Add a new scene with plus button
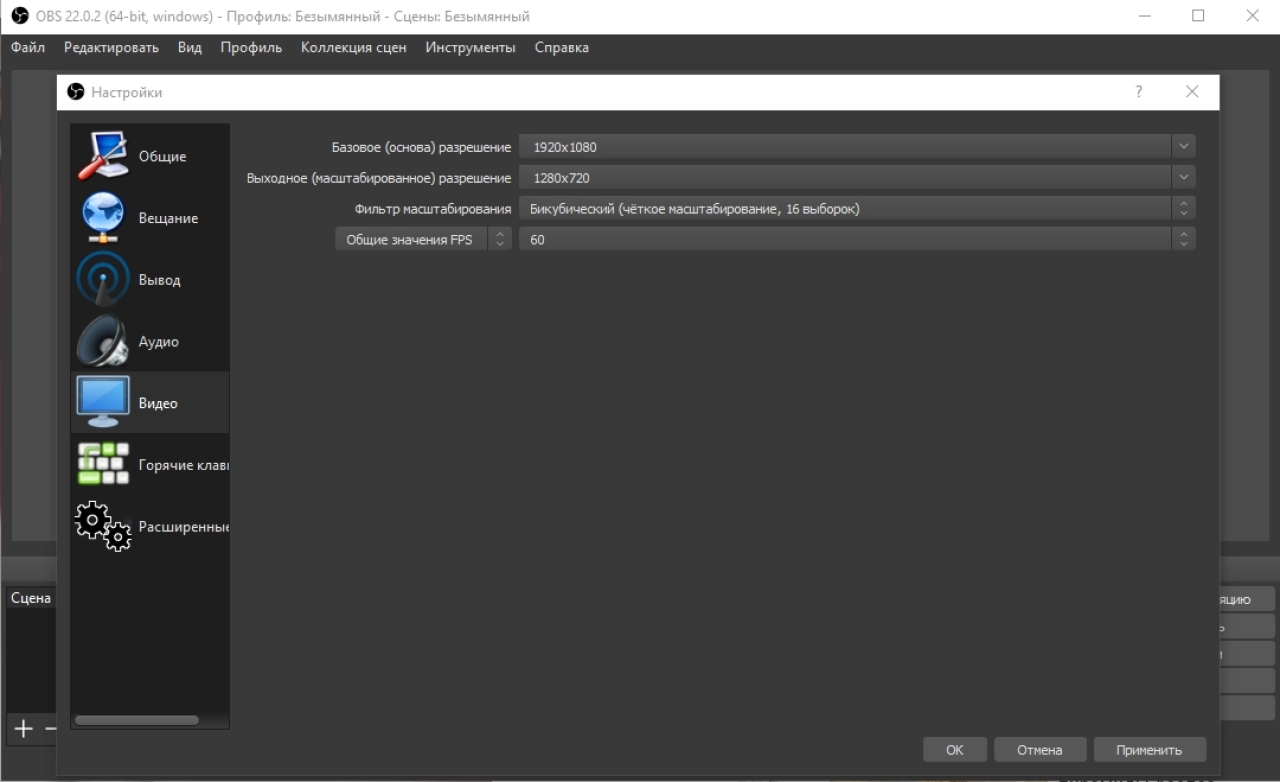1280x782 pixels. point(23,729)
